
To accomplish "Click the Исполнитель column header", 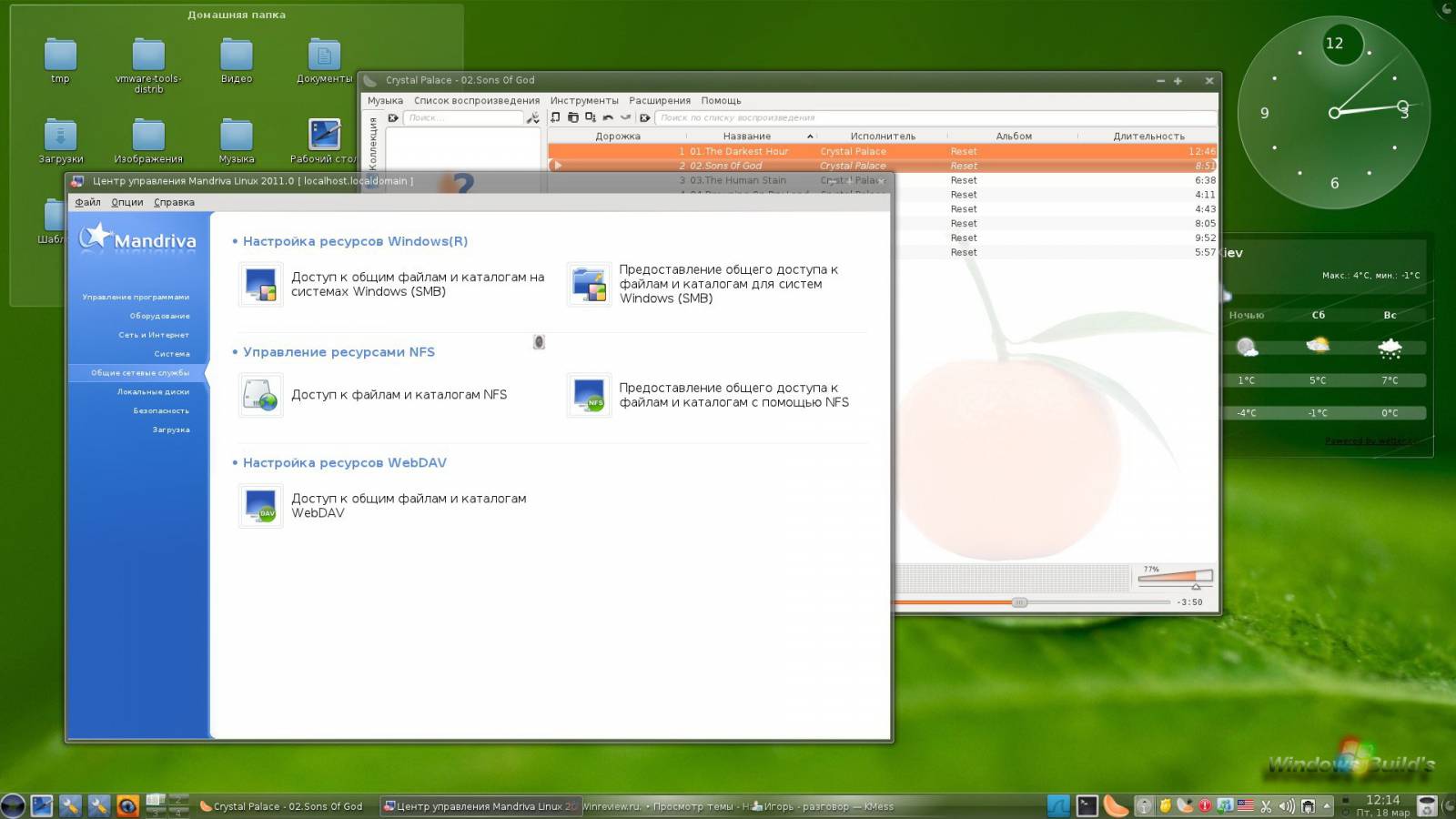I will coord(883,136).
